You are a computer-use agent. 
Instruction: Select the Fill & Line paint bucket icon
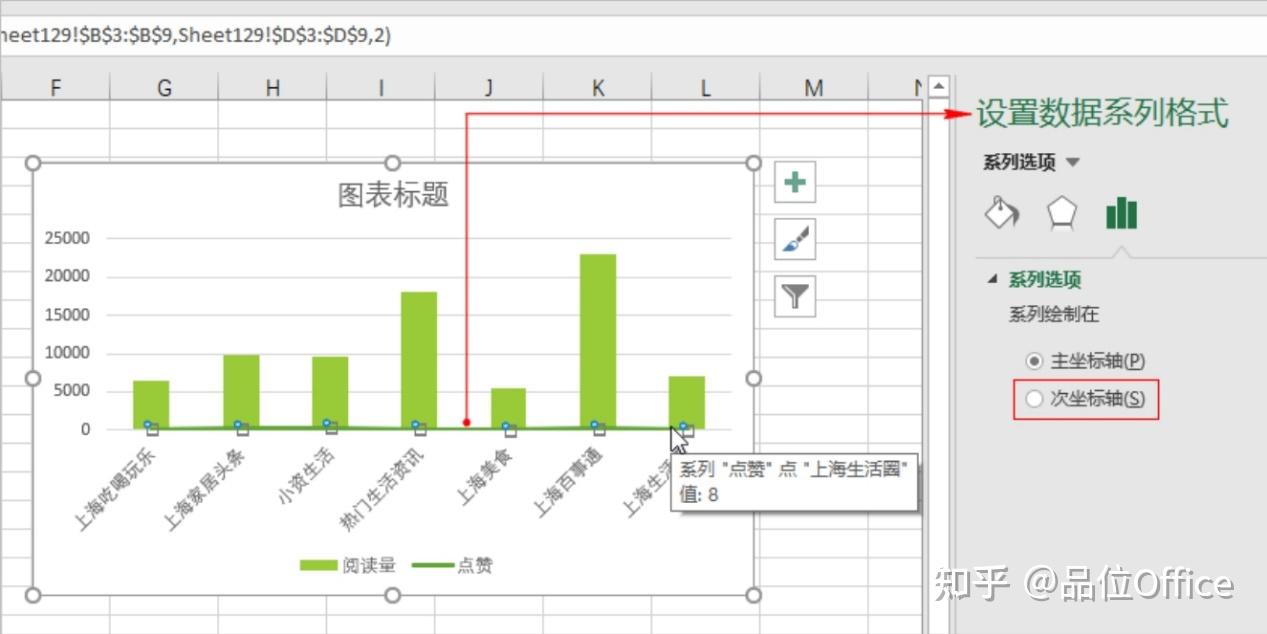coord(1001,212)
